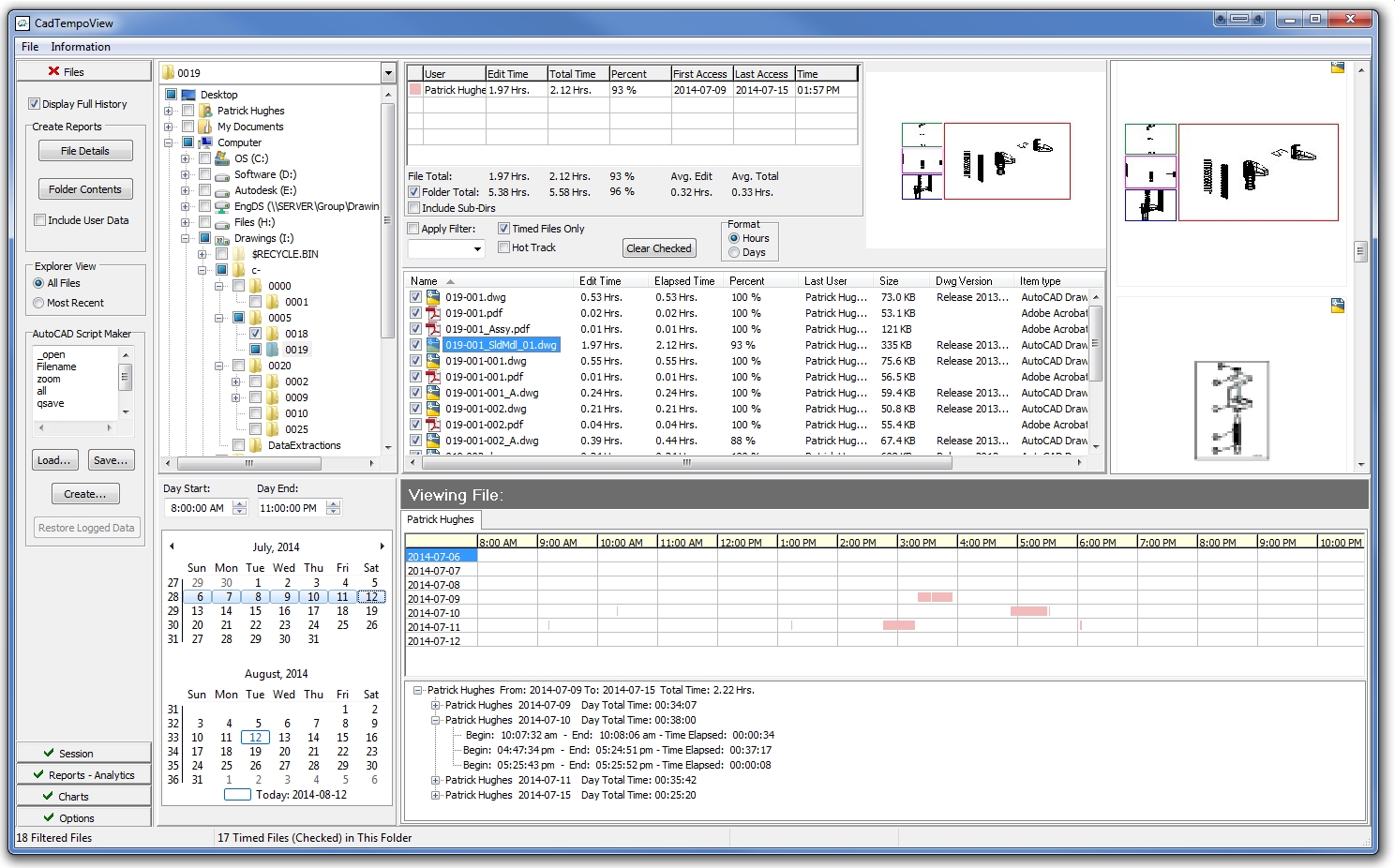
Task: Click the red X icon beside Files
Action: click(53, 71)
